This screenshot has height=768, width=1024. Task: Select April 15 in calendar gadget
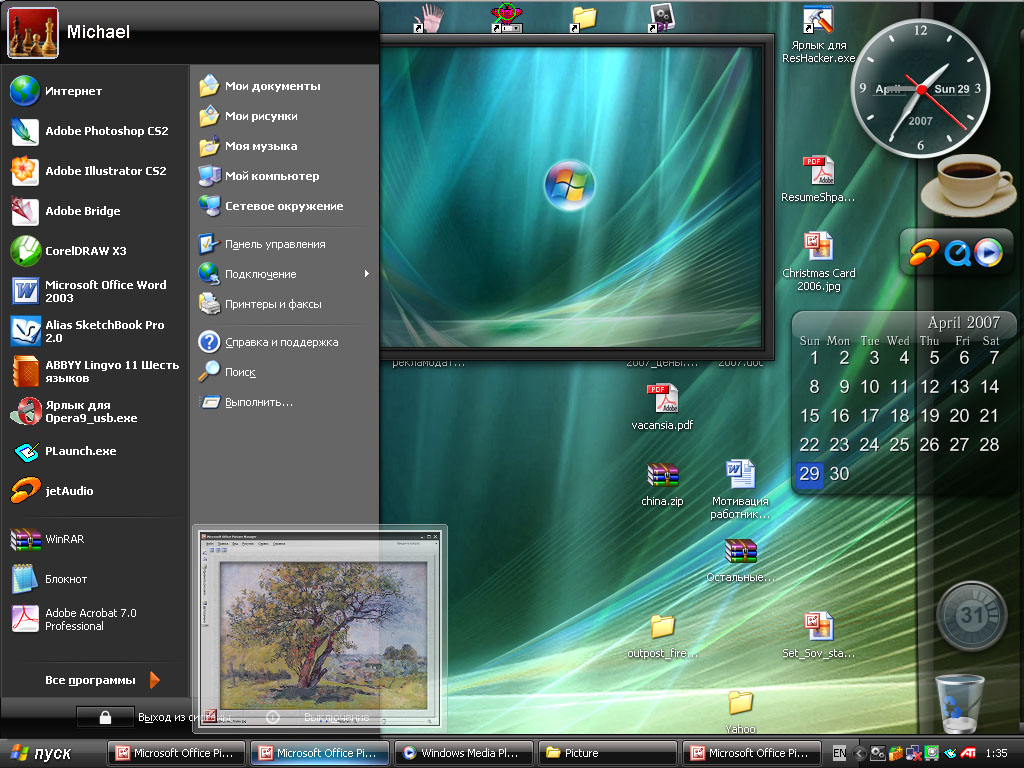point(810,416)
